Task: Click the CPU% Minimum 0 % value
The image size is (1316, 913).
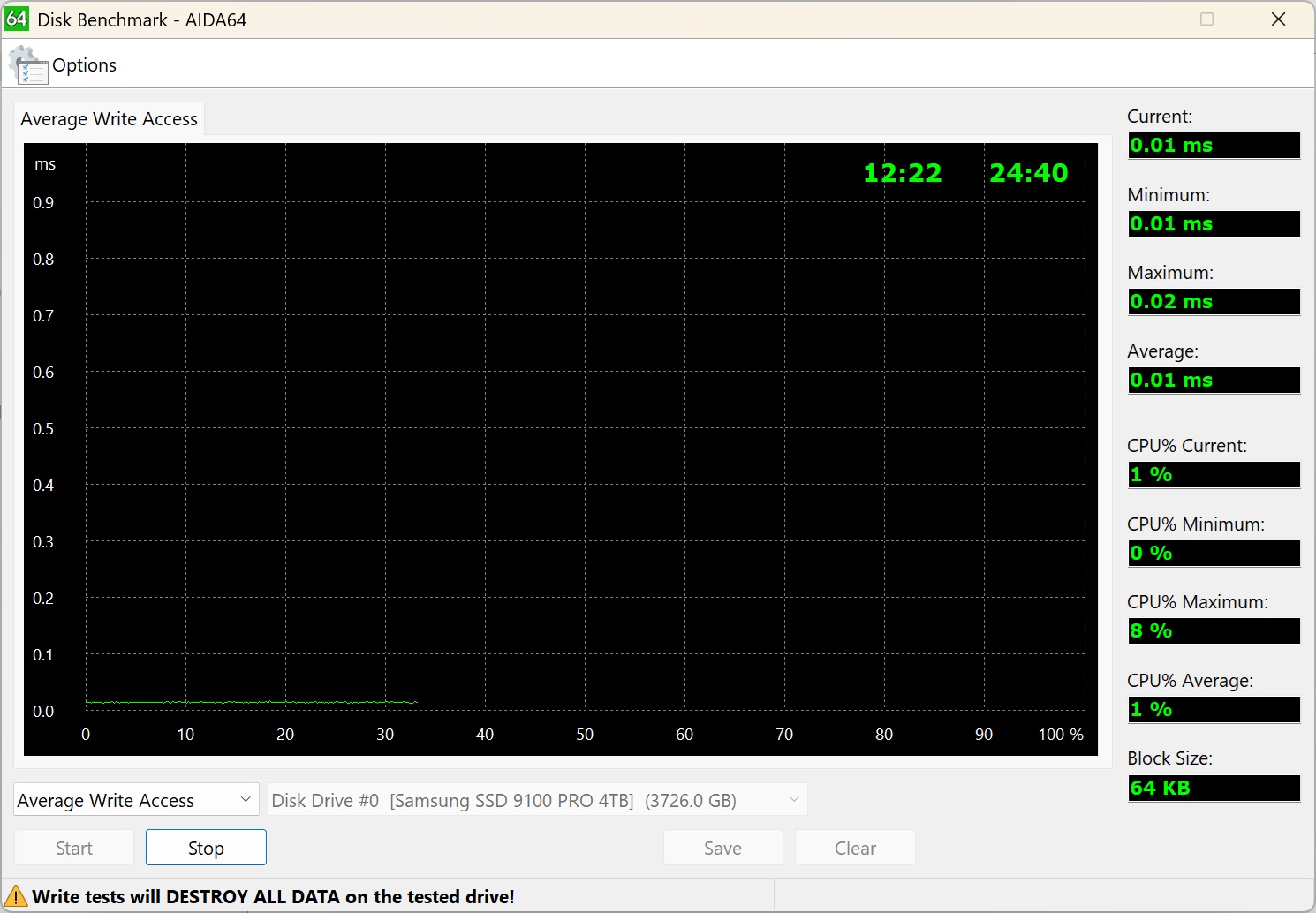Action: coord(1214,554)
